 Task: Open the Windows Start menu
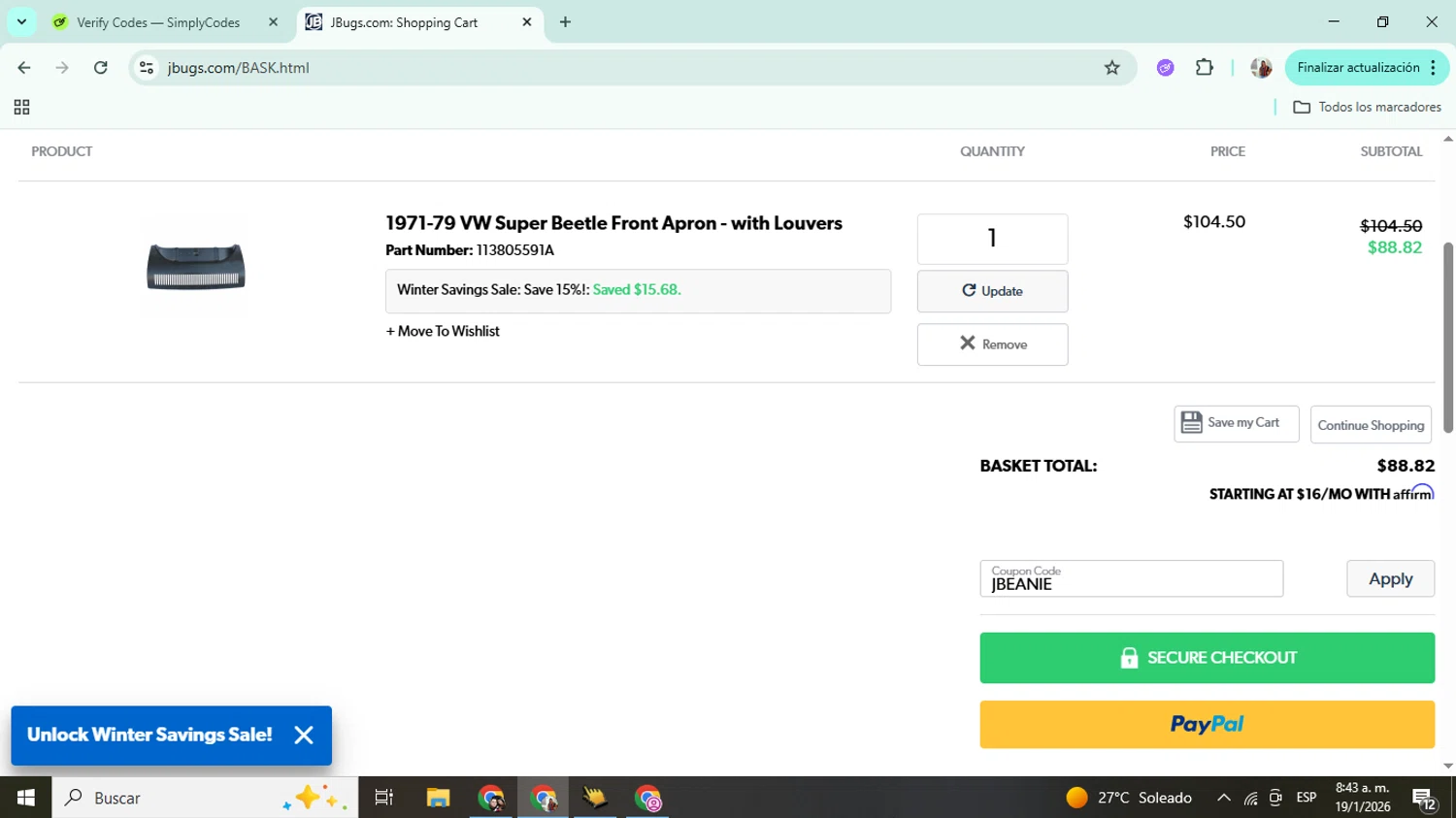[x=25, y=798]
